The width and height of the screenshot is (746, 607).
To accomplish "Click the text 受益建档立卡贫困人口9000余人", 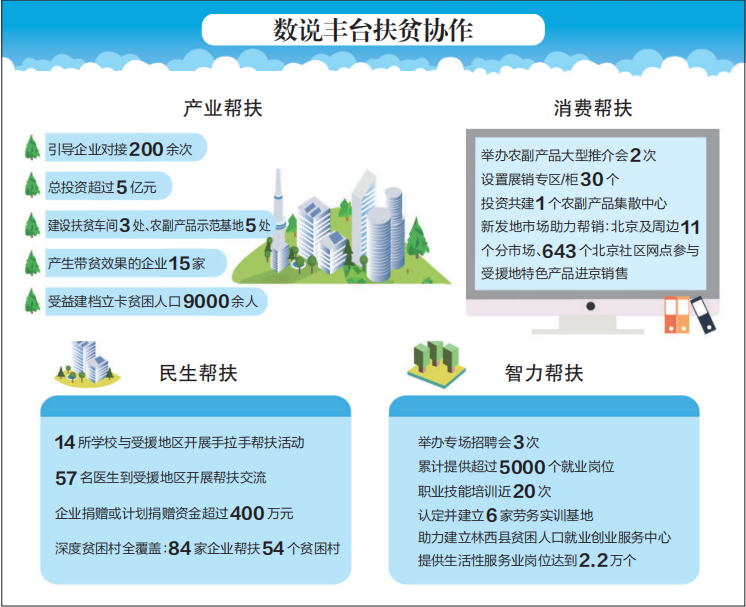I will pyautogui.click(x=152, y=301).
